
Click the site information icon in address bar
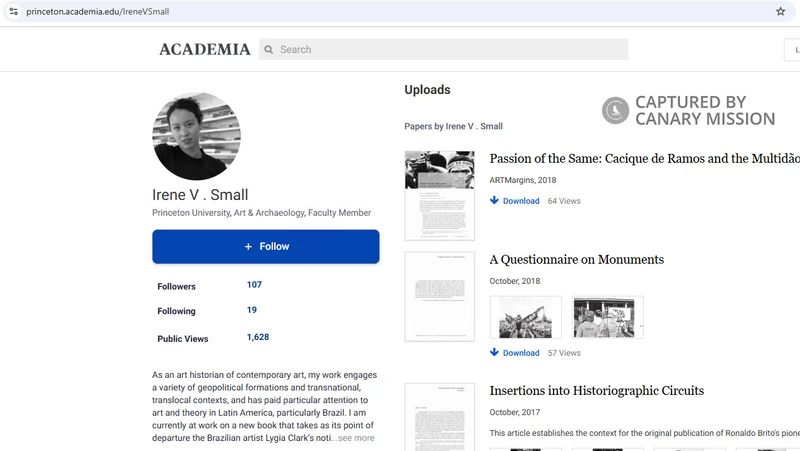[14, 11]
